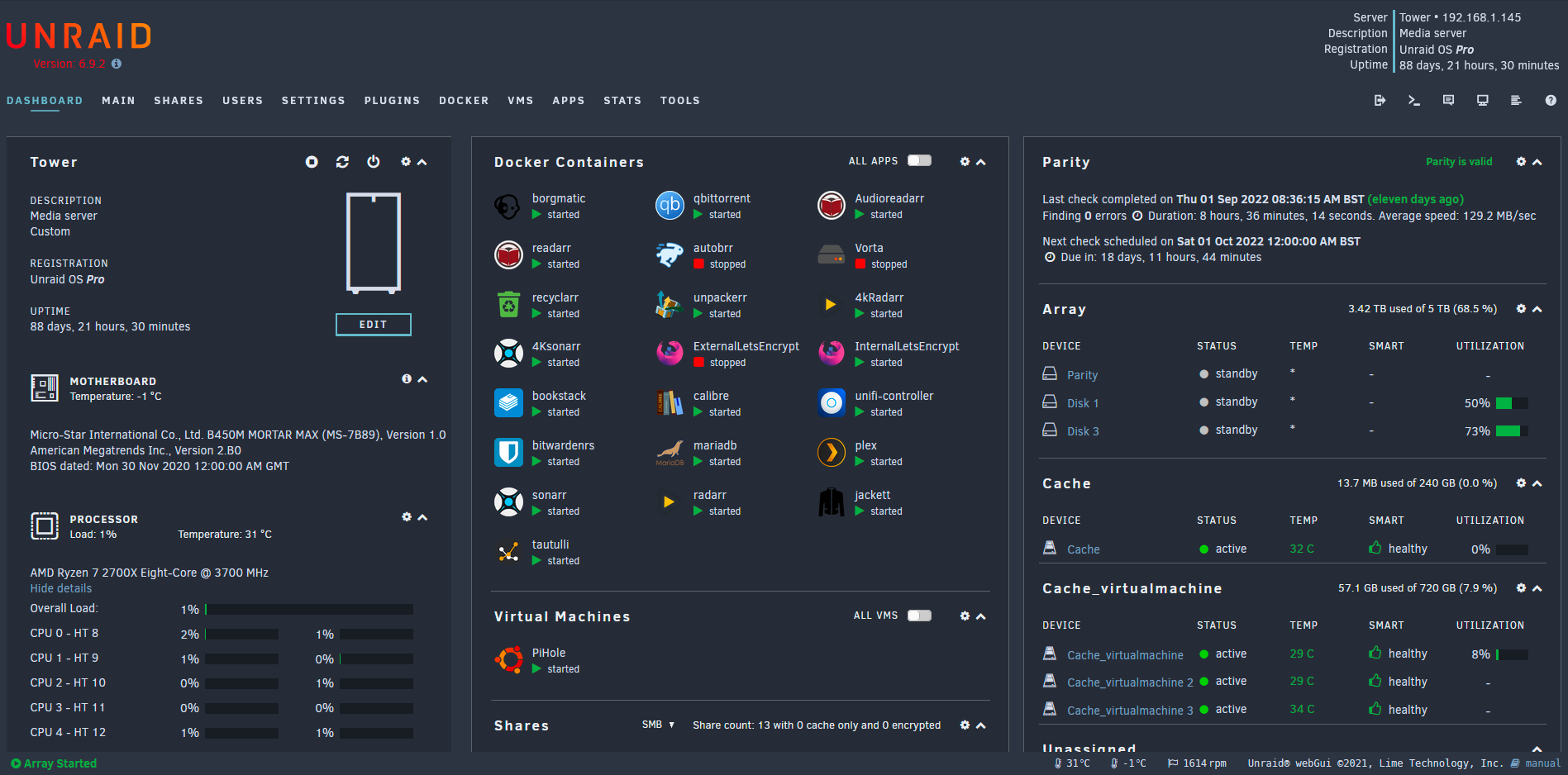
Task: Navigate to the SETTINGS tab
Action: [x=313, y=101]
